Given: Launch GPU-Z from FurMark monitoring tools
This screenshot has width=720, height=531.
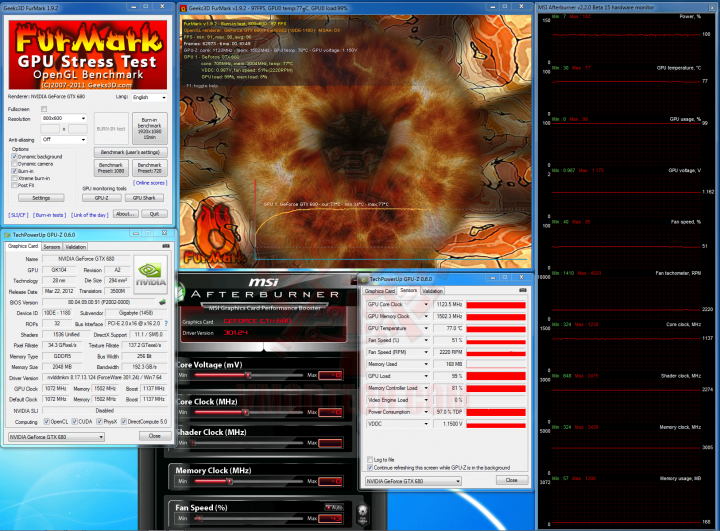Looking at the screenshot, I should click(x=101, y=198).
